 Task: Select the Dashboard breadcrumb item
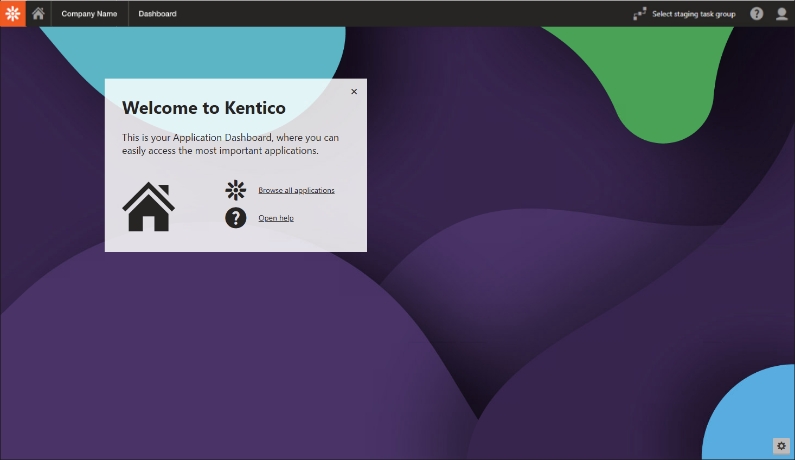click(x=157, y=14)
